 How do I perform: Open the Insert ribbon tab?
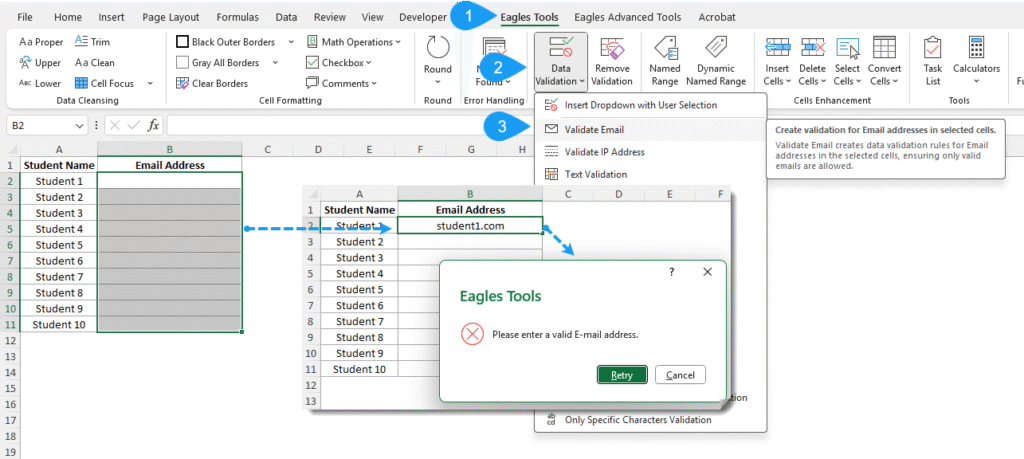tap(111, 17)
